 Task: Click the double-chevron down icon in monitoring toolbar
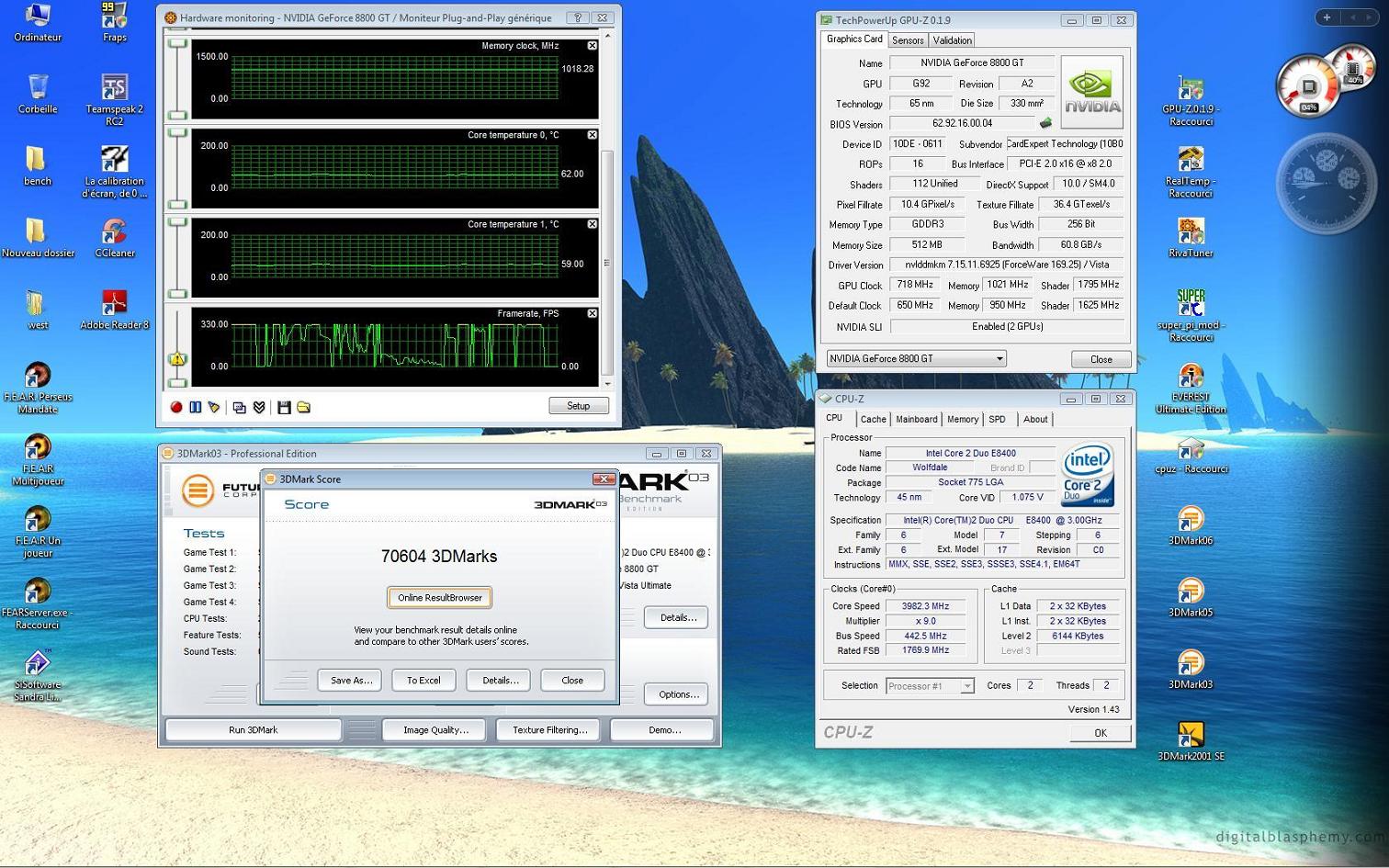click(259, 407)
